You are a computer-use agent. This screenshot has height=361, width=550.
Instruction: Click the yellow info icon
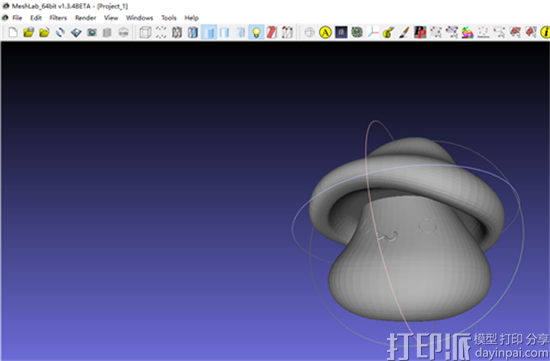(x=545, y=33)
